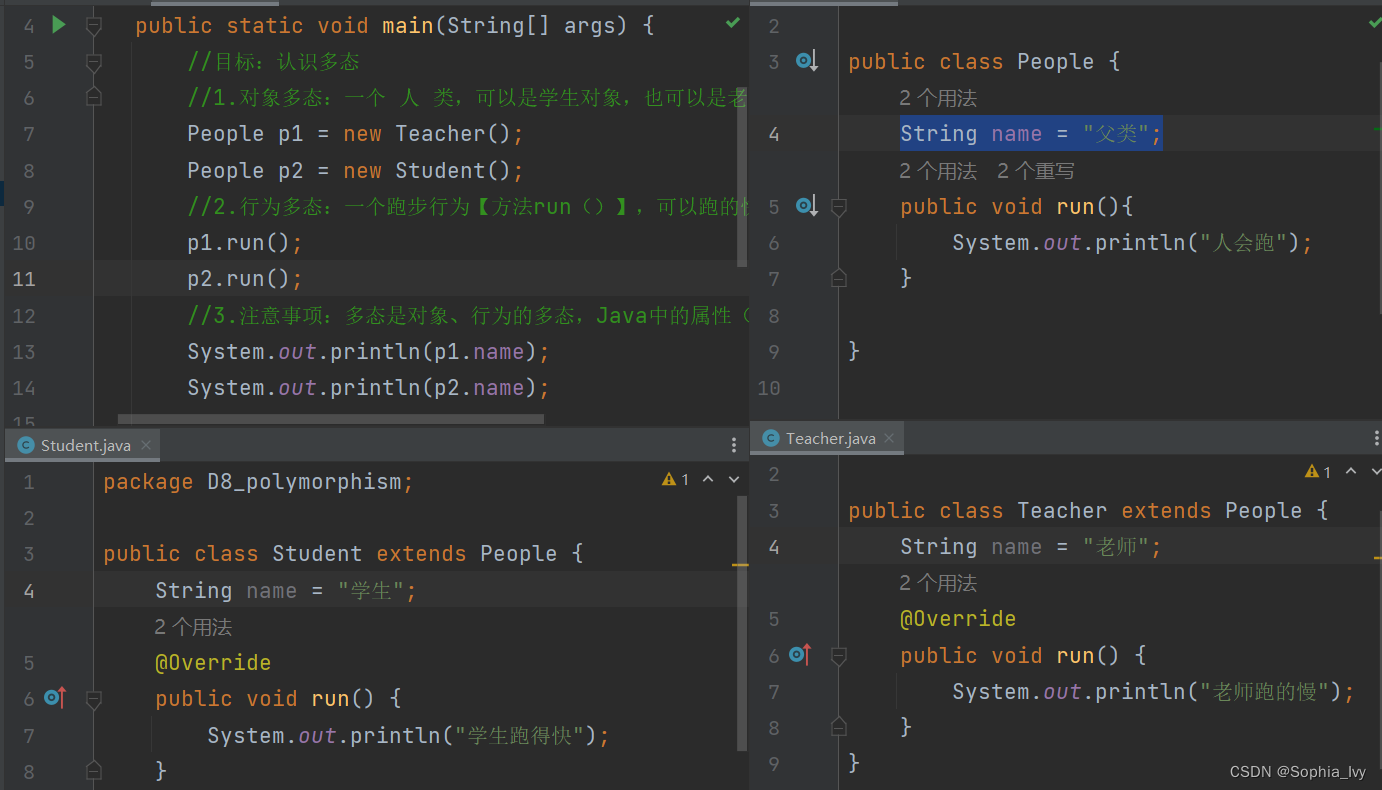Screen dimensions: 1382x790
Task: Collapse People run() method fold marker
Action: [x=839, y=206]
